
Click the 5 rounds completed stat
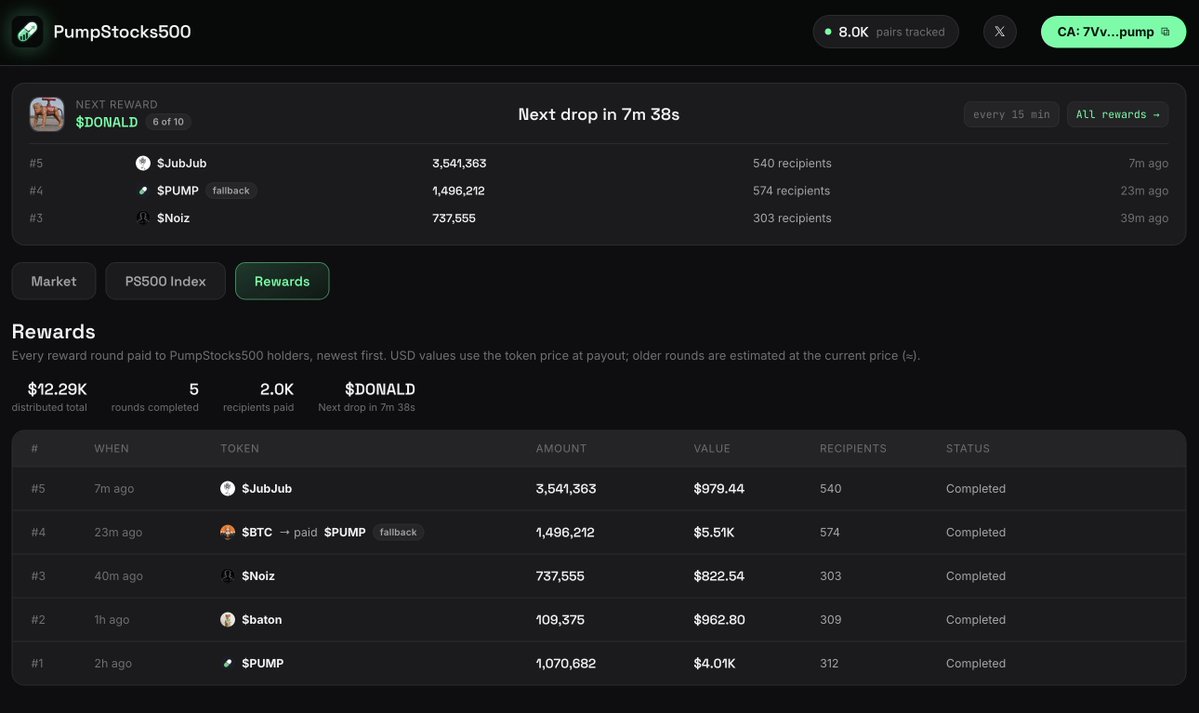pyautogui.click(x=155, y=396)
